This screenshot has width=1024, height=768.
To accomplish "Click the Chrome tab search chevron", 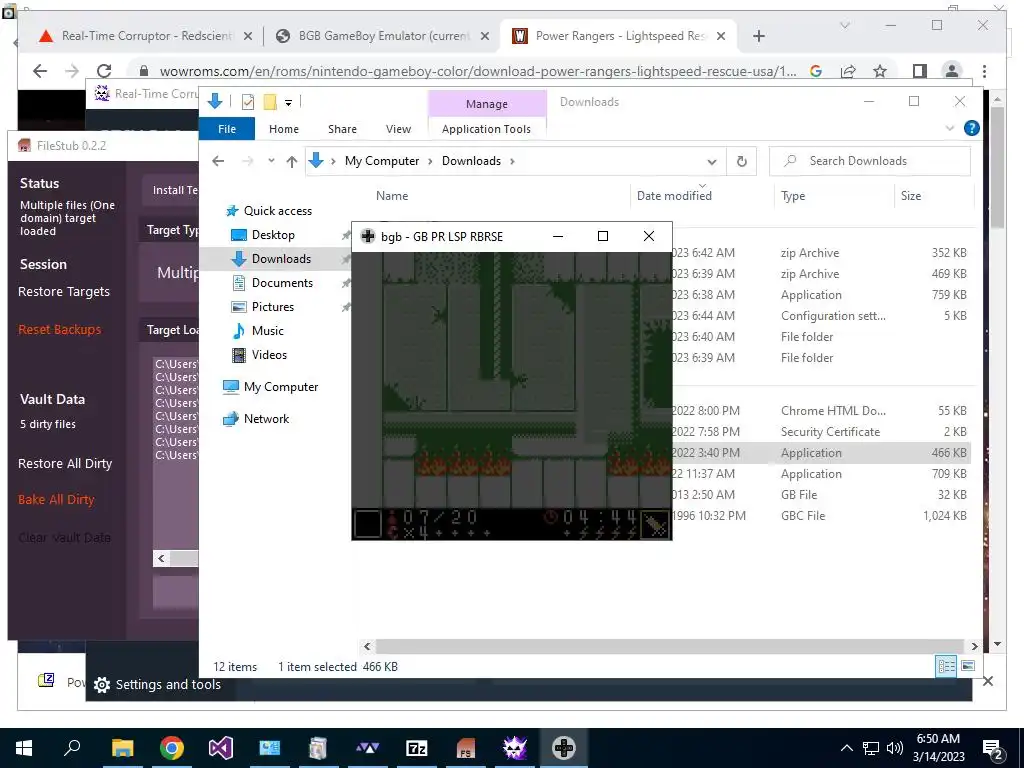I will 844,25.
